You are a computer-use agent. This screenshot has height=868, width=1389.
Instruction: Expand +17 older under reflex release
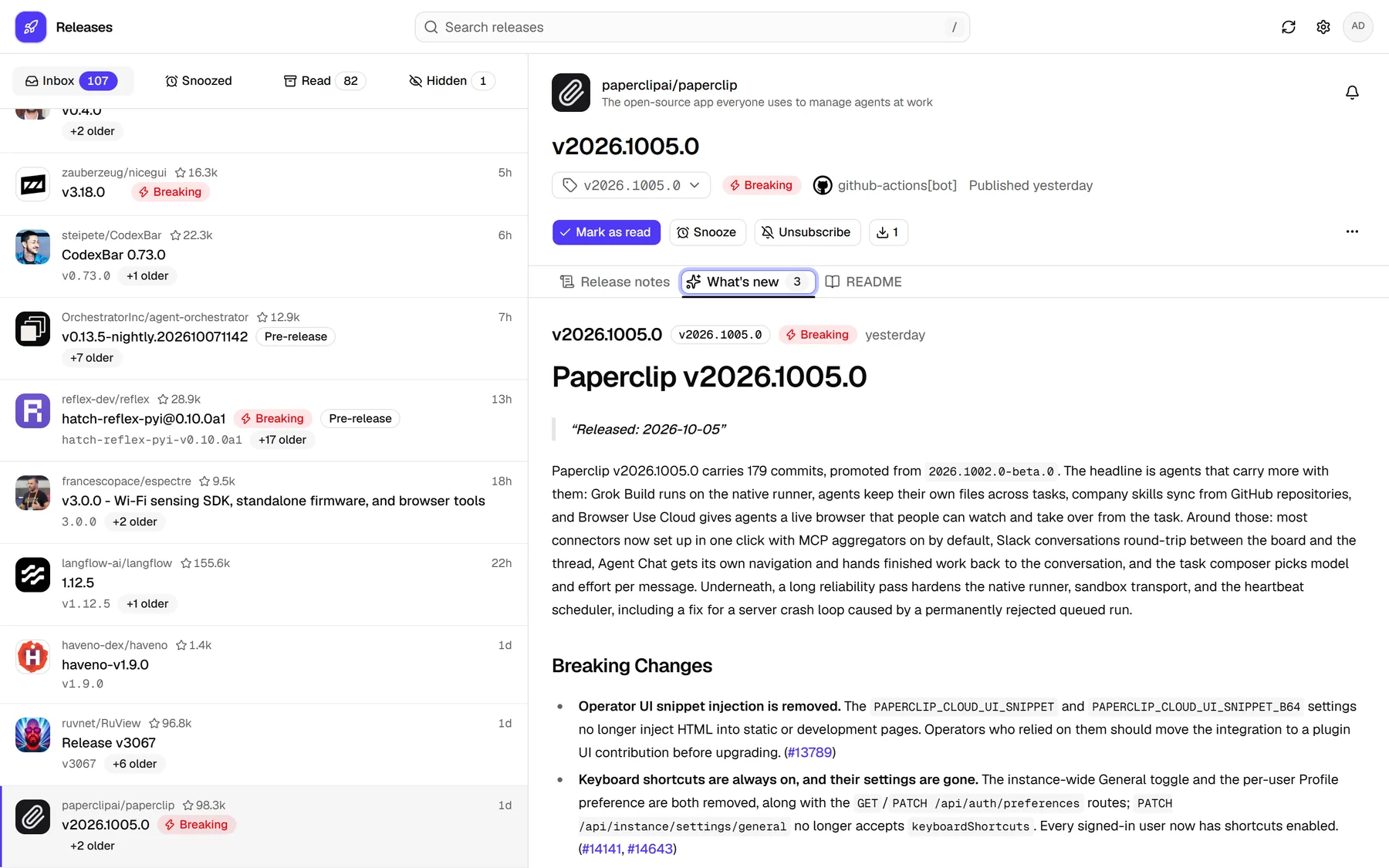coord(282,440)
